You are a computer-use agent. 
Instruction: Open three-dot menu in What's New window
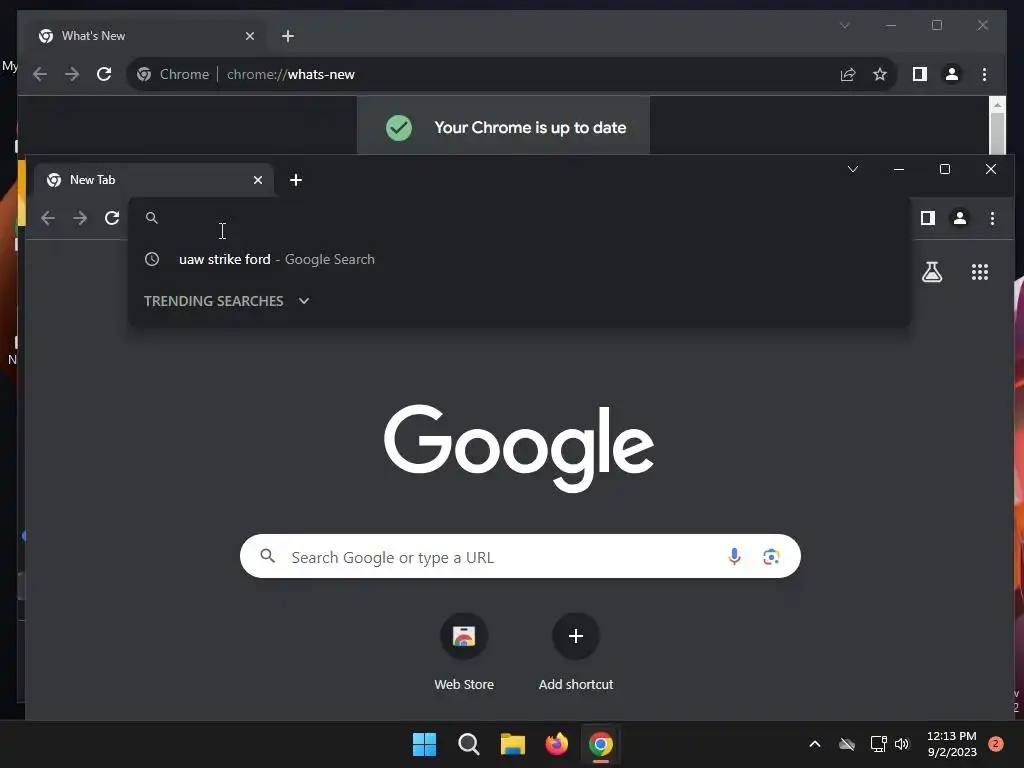coord(984,74)
